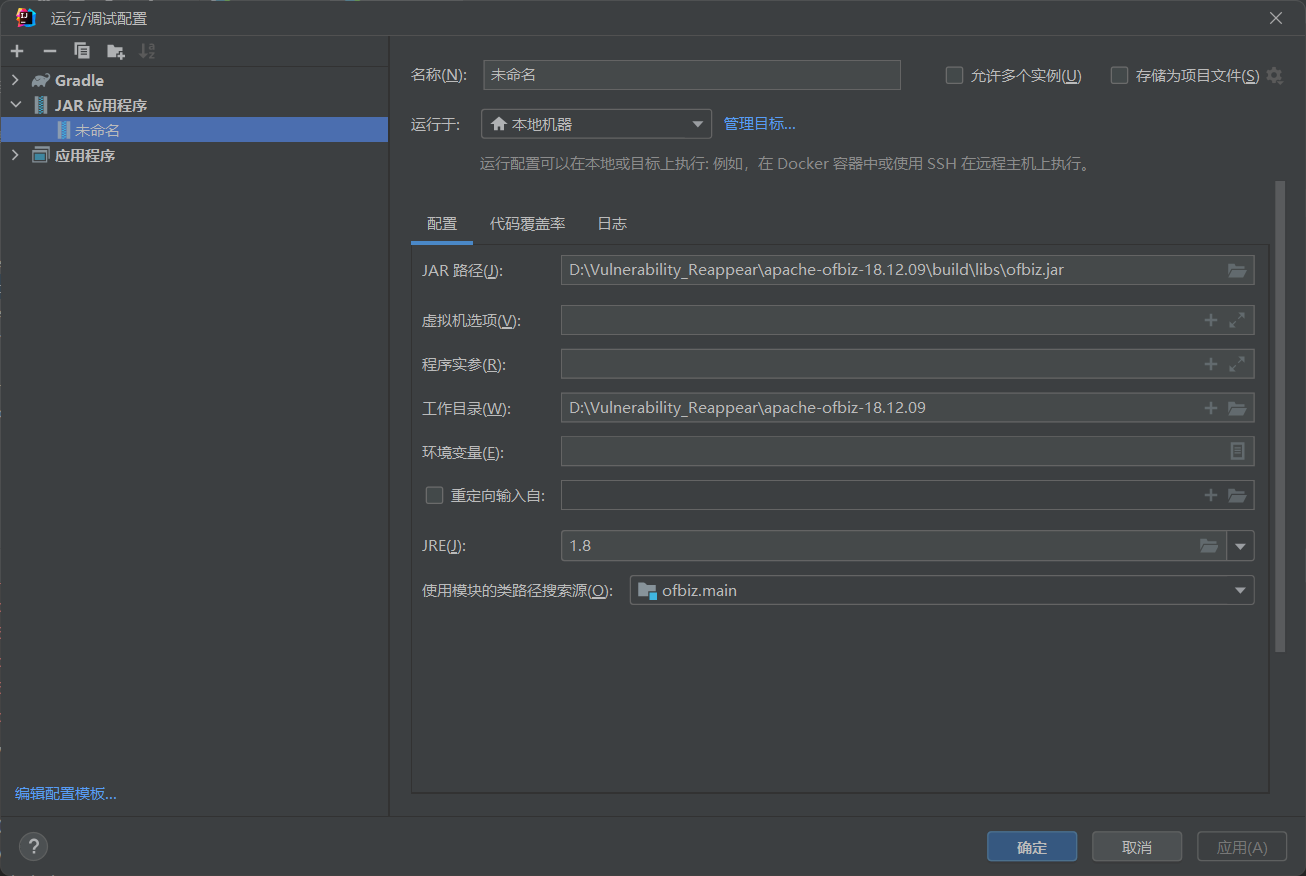The image size is (1306, 876).
Task: Expand the 虚拟机选项 field editor
Action: tap(1237, 320)
